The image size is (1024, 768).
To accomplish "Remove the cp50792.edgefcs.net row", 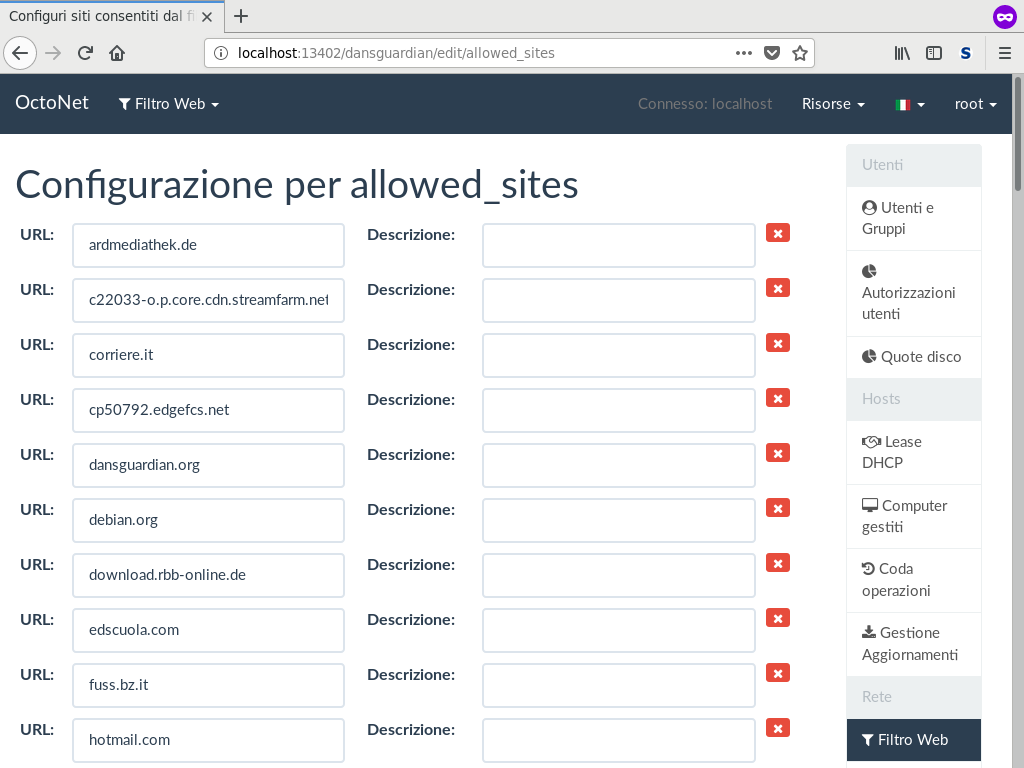I will tap(778, 398).
